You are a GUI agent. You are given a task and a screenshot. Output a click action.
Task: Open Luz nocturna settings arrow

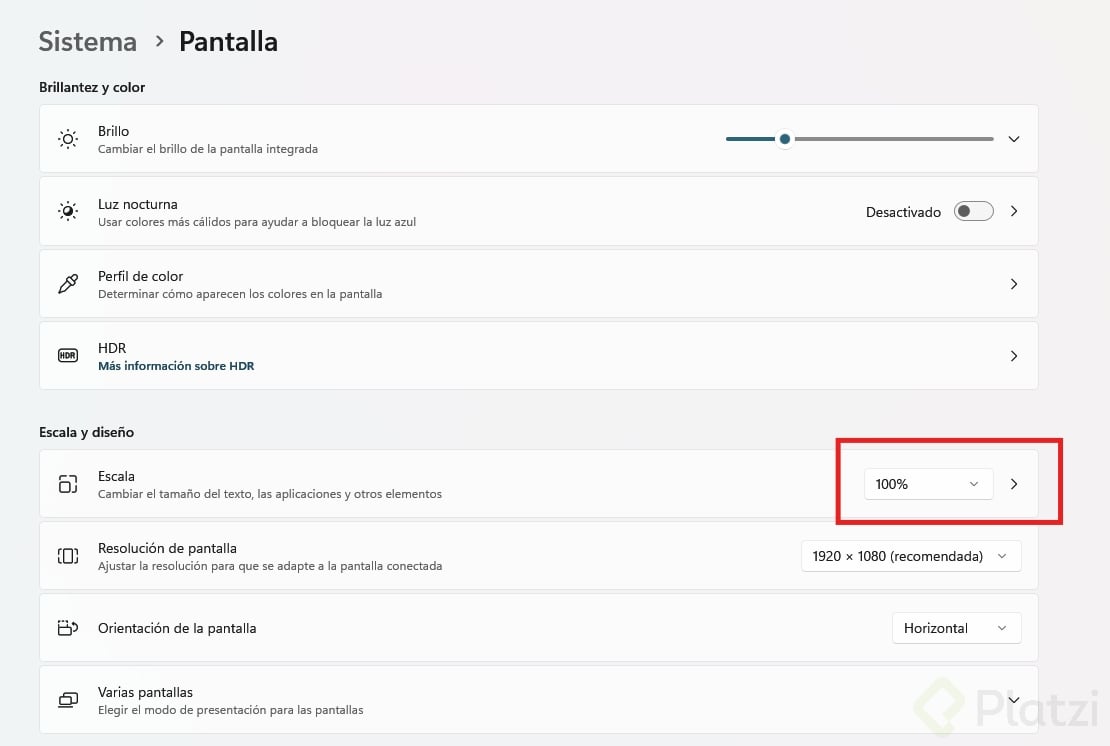pyautogui.click(x=1014, y=211)
